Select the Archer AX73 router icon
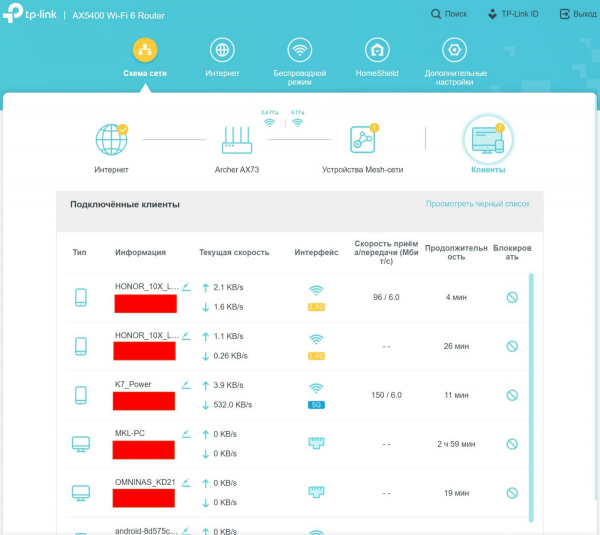 coord(236,140)
